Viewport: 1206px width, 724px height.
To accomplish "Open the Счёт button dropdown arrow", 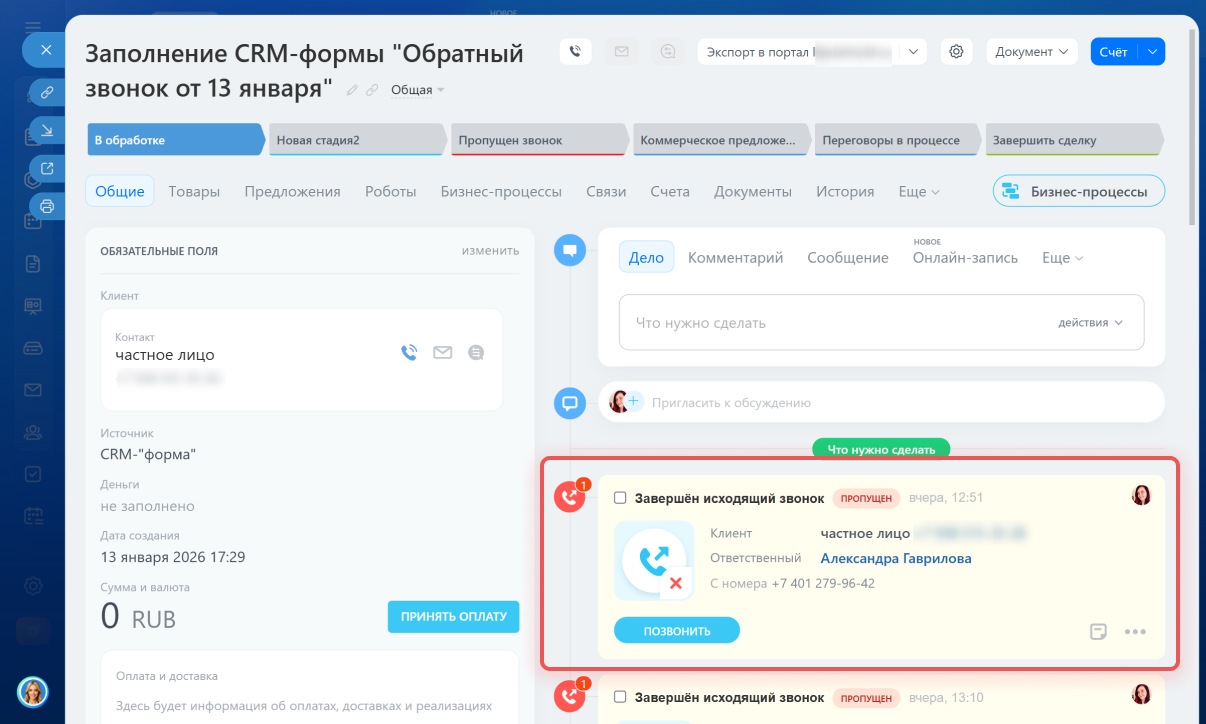I will [x=1153, y=51].
